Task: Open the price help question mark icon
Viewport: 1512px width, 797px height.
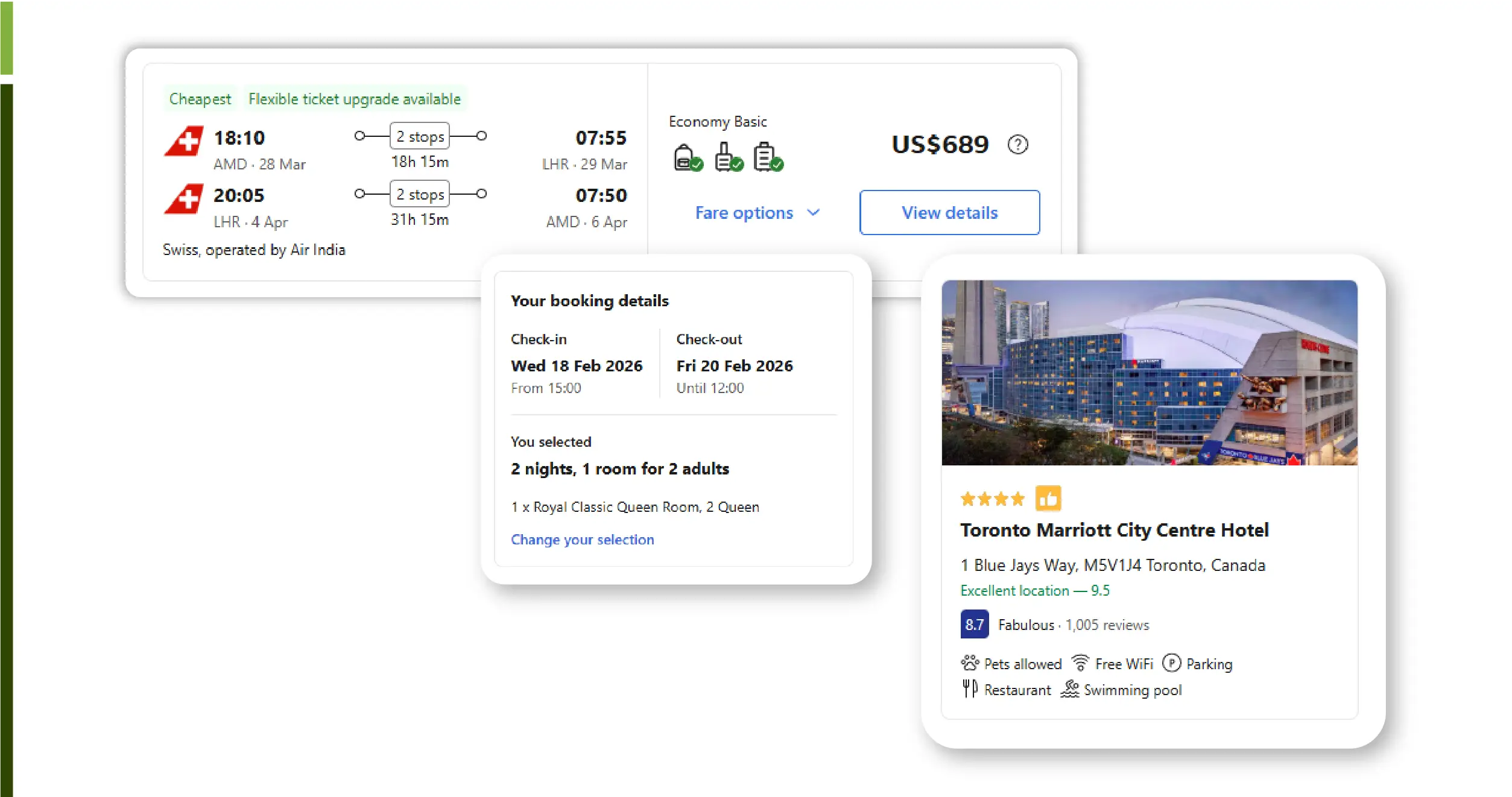Action: tap(1018, 144)
